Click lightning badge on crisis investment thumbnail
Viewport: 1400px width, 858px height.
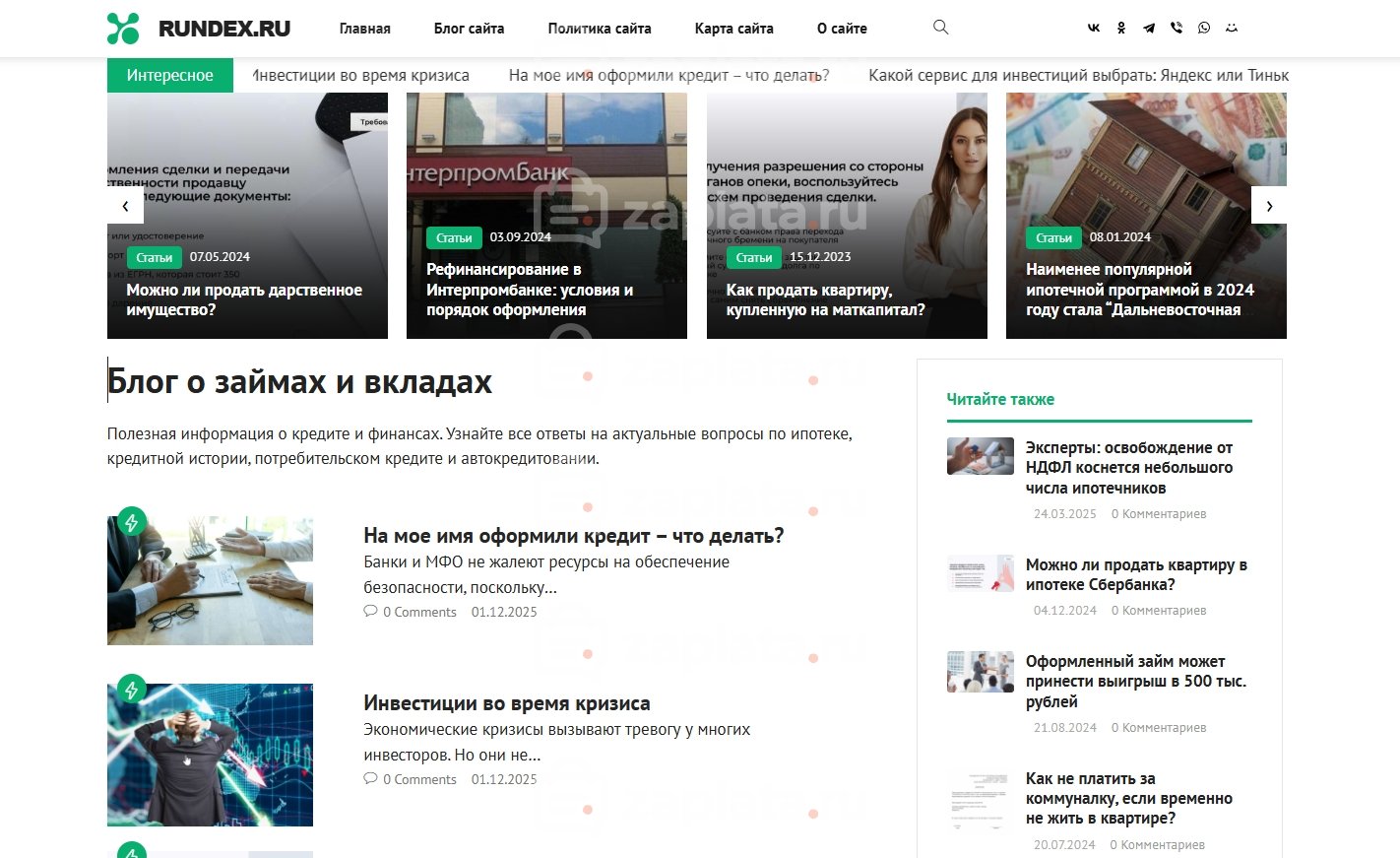132,690
